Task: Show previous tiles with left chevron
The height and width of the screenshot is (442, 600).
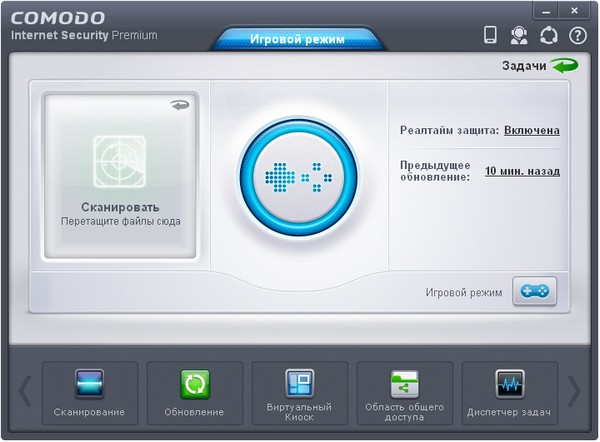Action: pos(25,391)
